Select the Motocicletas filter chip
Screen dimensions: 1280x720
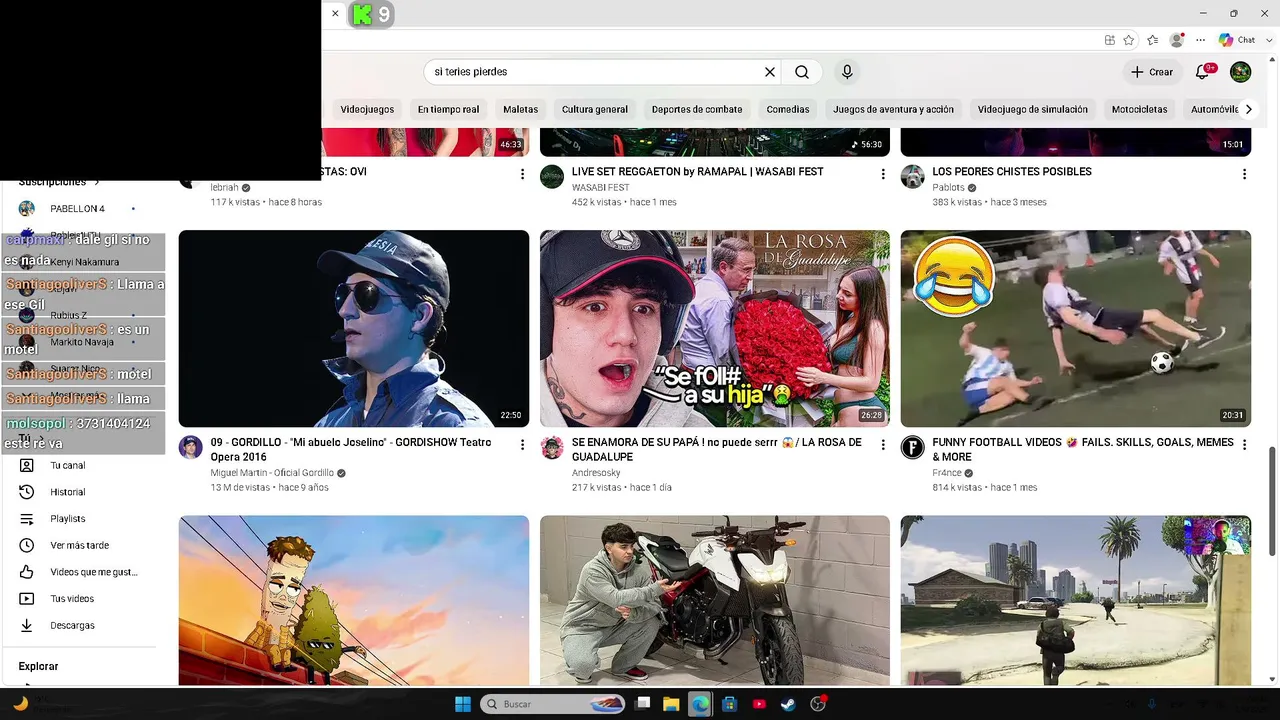point(1139,109)
